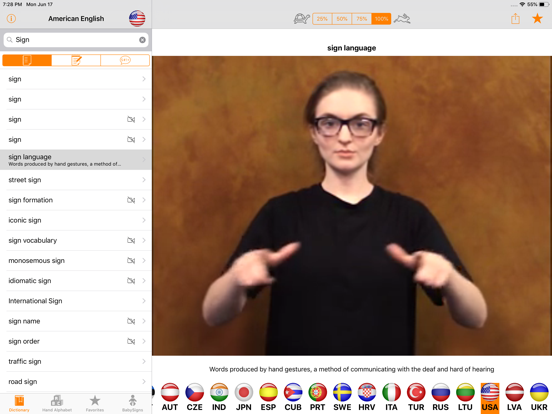Screen dimensions: 552x414
Task: Open the info button beside American English
Action: point(11,18)
